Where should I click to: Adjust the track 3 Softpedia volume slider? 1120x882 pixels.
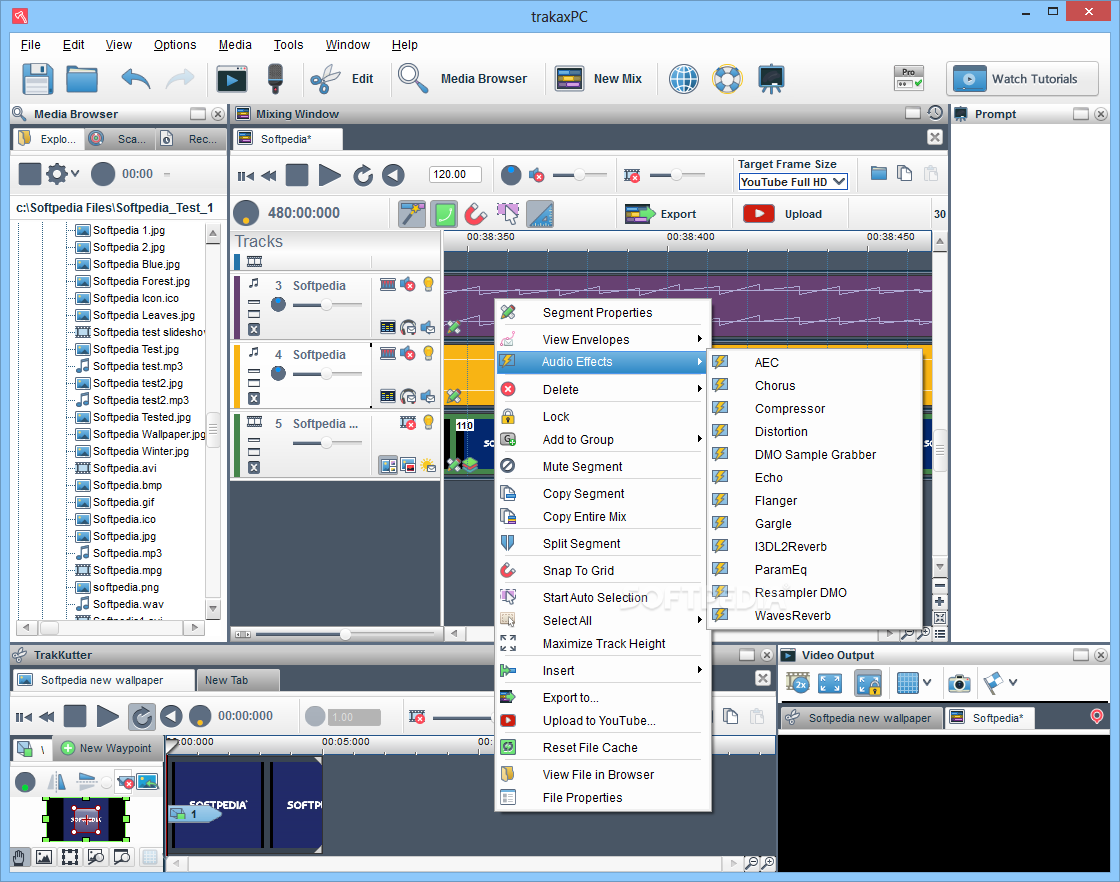tap(327, 305)
